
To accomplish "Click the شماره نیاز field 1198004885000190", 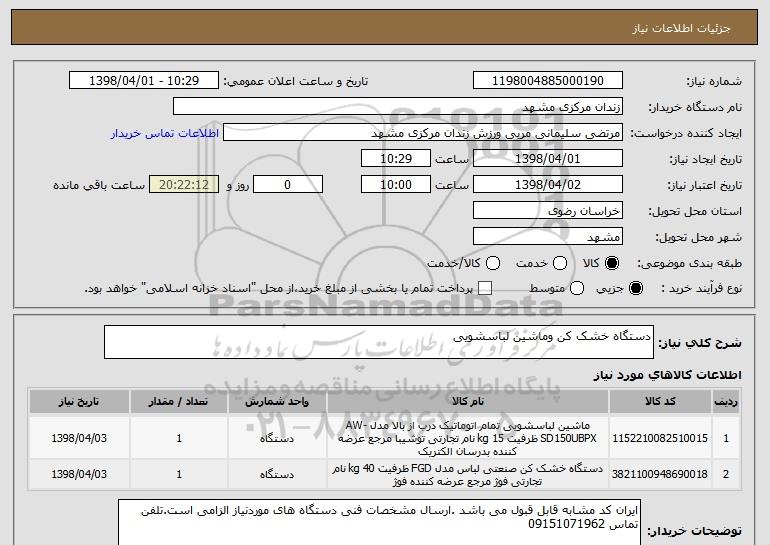I will (x=548, y=81).
